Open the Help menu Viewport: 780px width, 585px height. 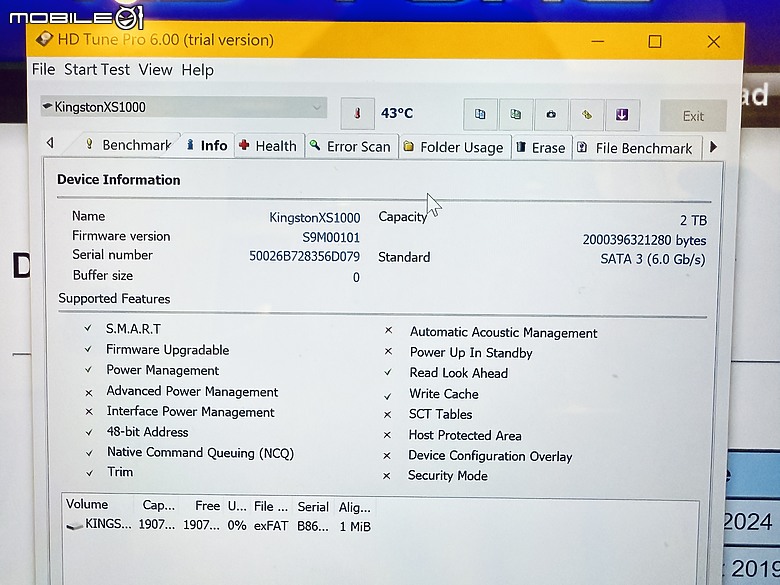(x=197, y=70)
